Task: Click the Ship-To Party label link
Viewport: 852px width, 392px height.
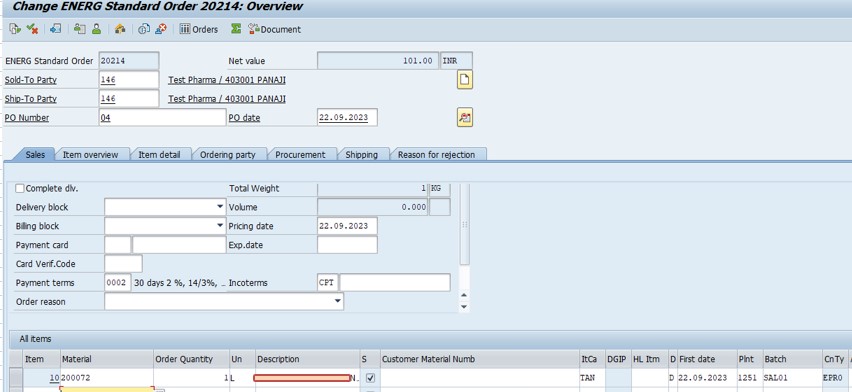Action: click(30, 99)
